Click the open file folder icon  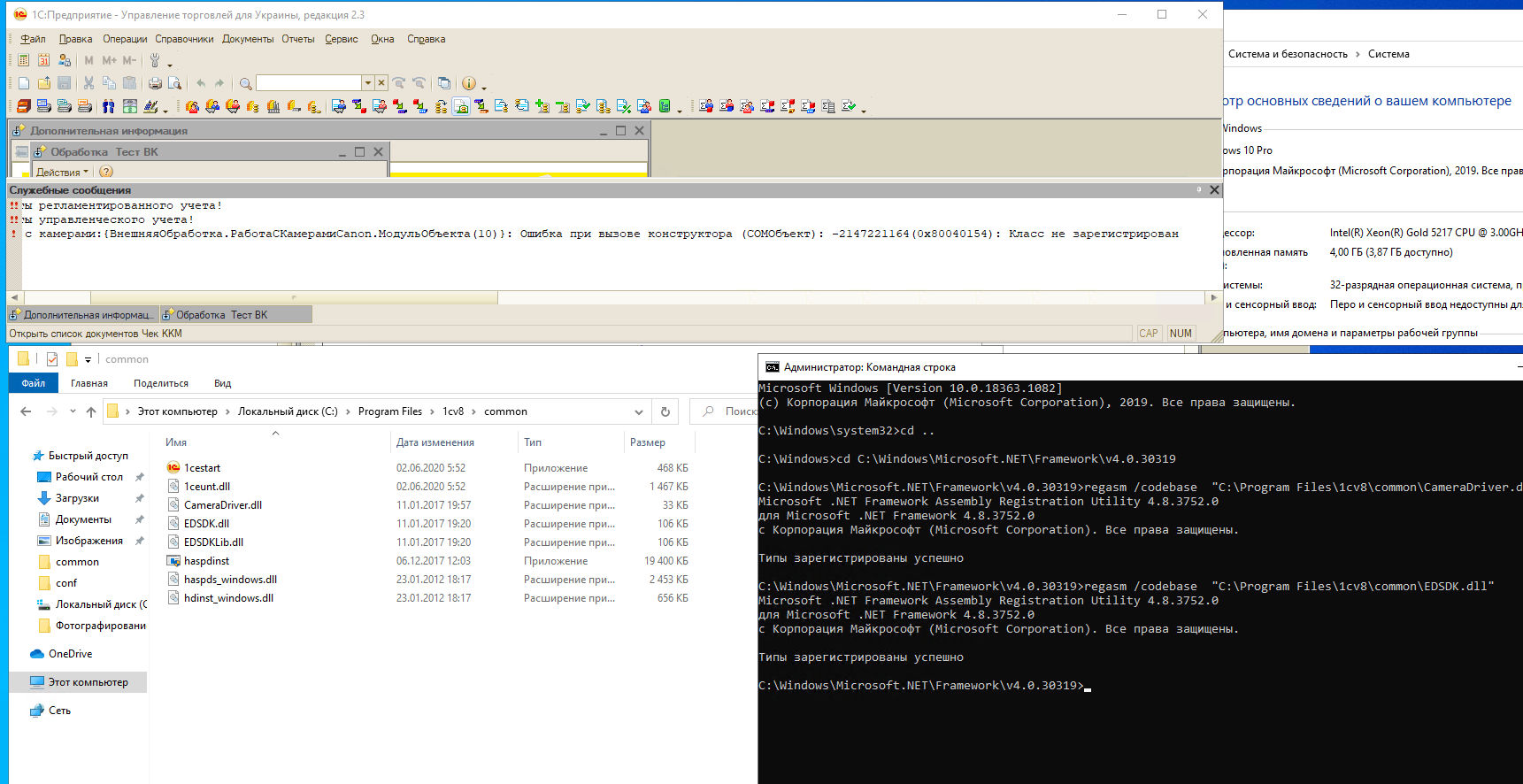pos(44,83)
